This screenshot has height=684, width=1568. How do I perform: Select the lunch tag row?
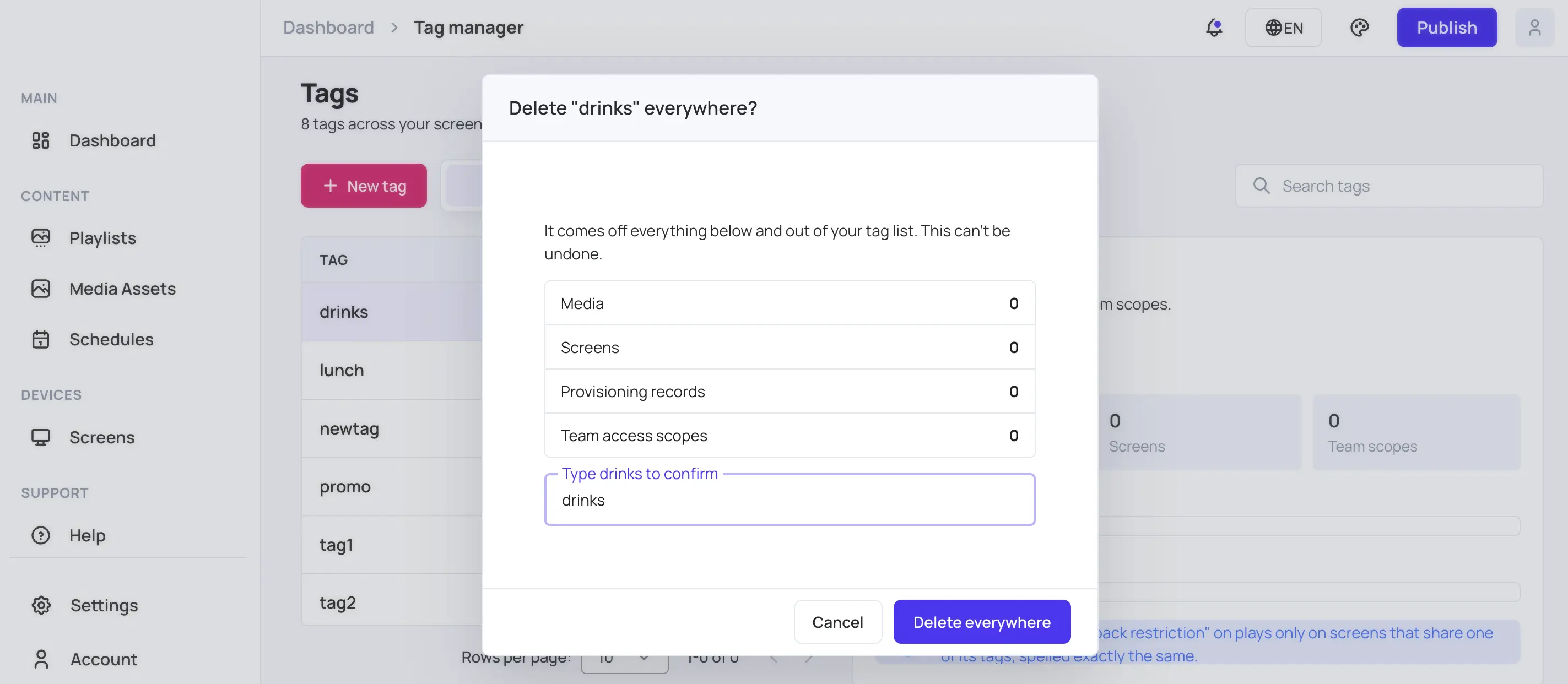(392, 370)
